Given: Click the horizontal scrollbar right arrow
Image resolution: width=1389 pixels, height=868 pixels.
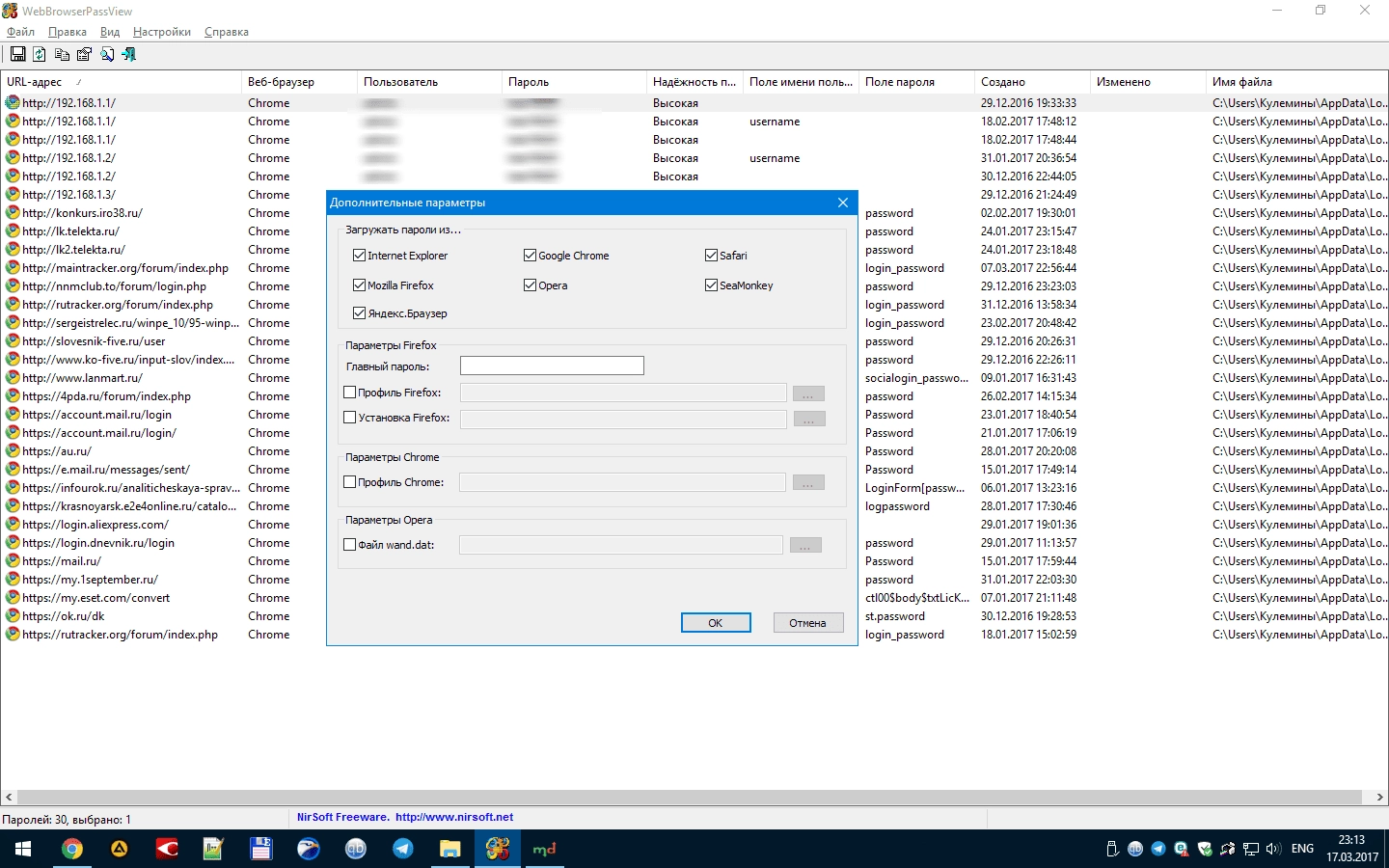Looking at the screenshot, I should (x=1379, y=798).
